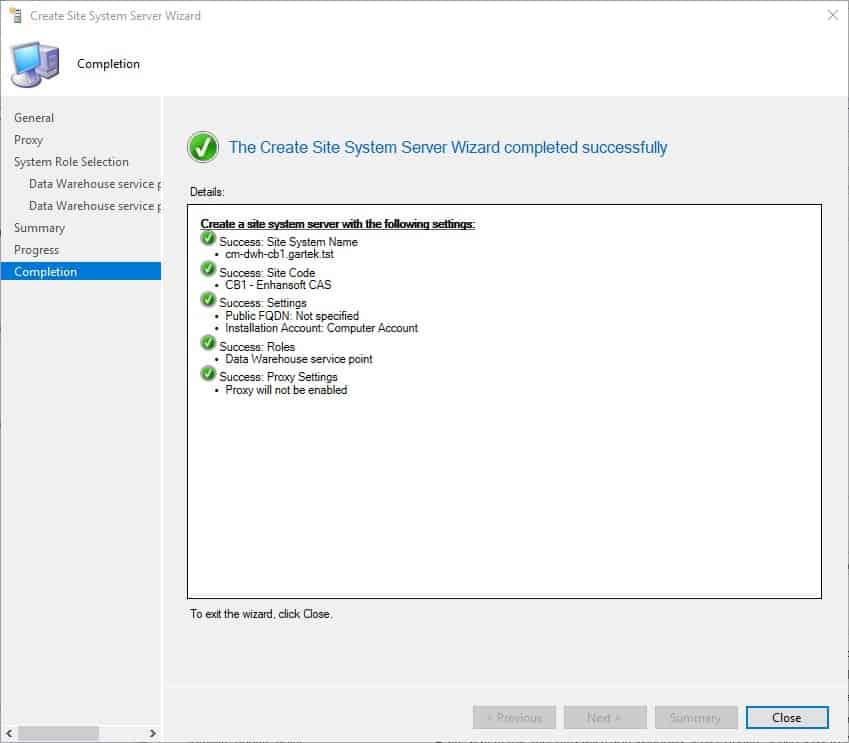The height and width of the screenshot is (743, 849).
Task: Click the success icon beside Settings
Action: [207, 299]
